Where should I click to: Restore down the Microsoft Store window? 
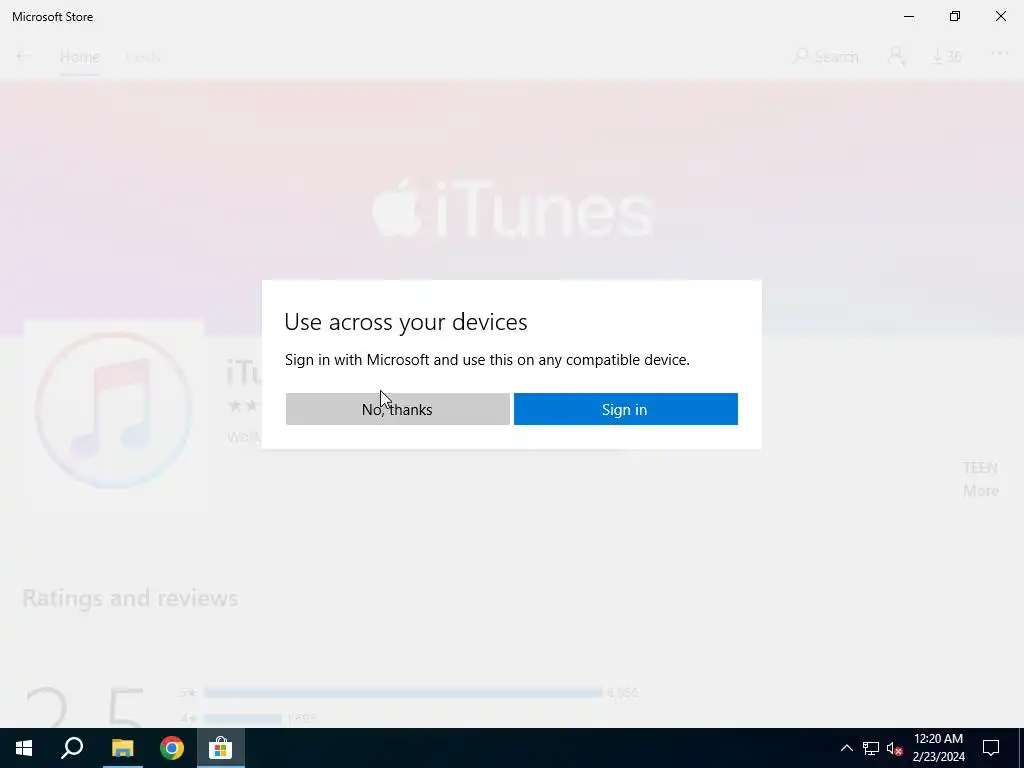[x=955, y=16]
